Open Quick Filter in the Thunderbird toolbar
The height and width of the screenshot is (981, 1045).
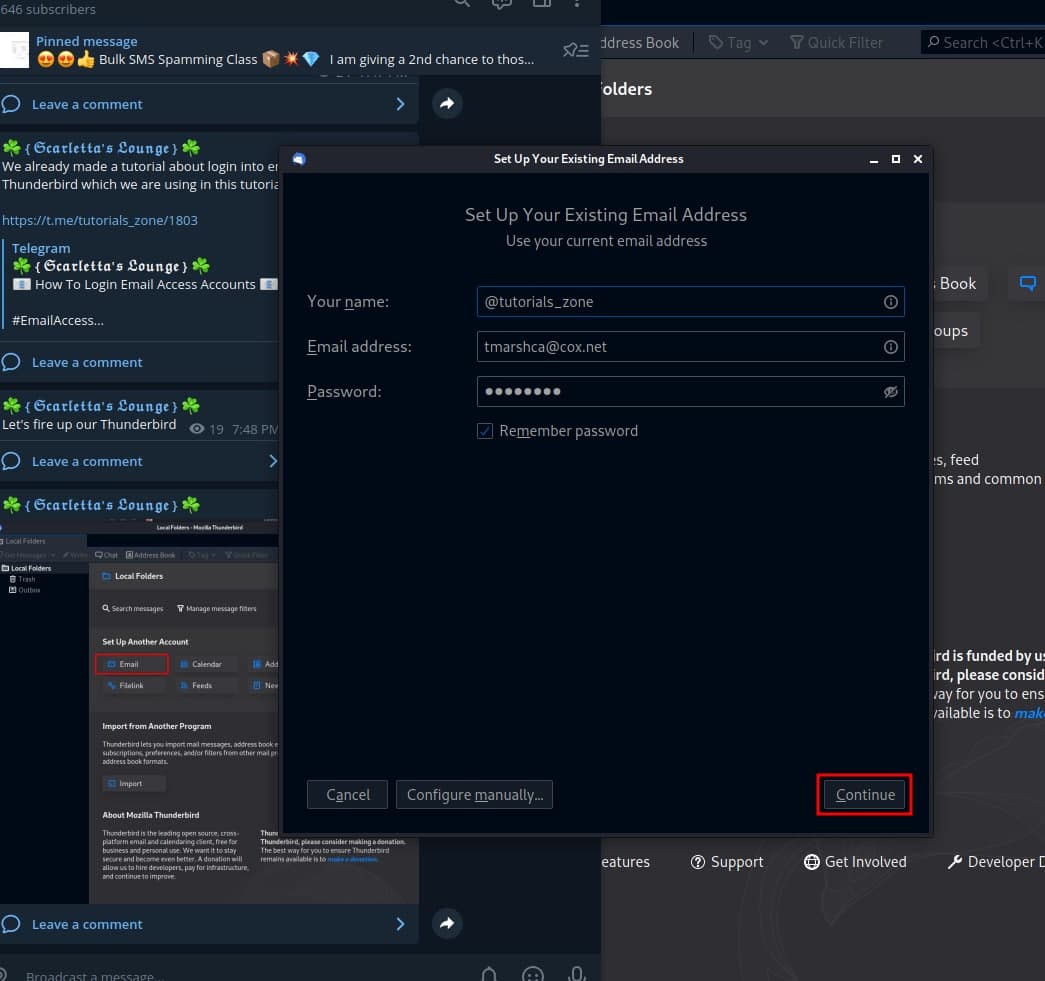pyautogui.click(x=836, y=42)
